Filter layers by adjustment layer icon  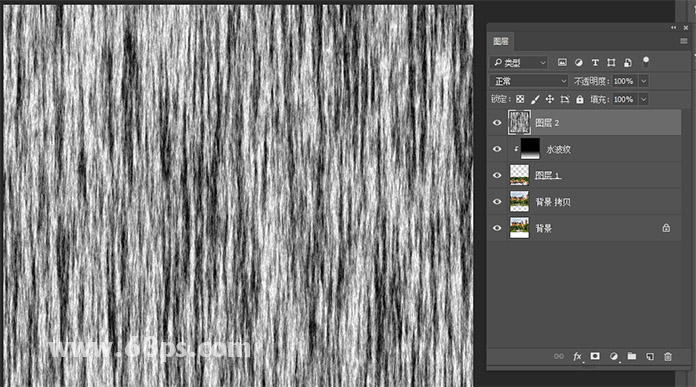579,63
